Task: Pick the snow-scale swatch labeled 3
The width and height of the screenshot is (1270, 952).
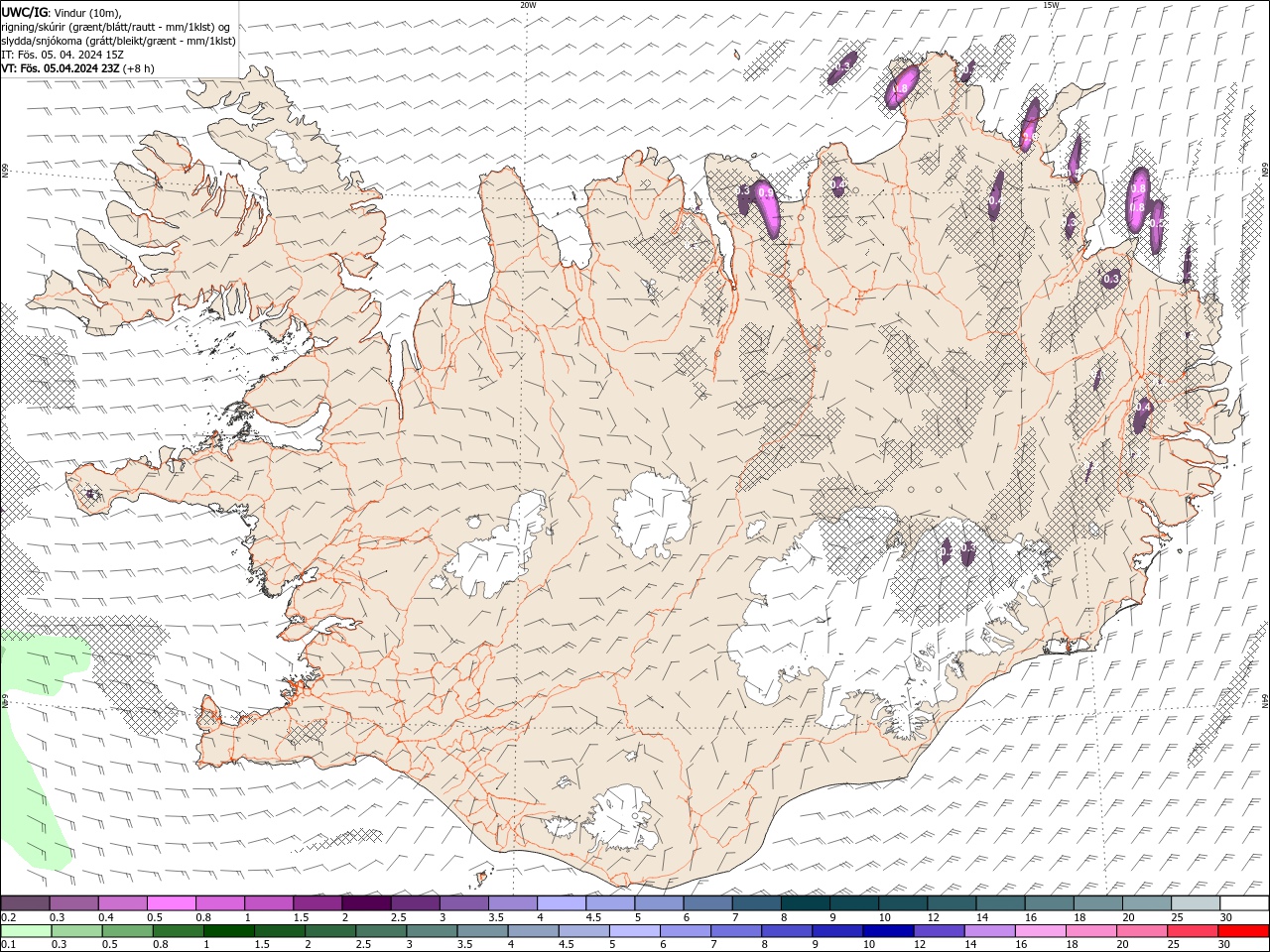Action: [x=464, y=903]
